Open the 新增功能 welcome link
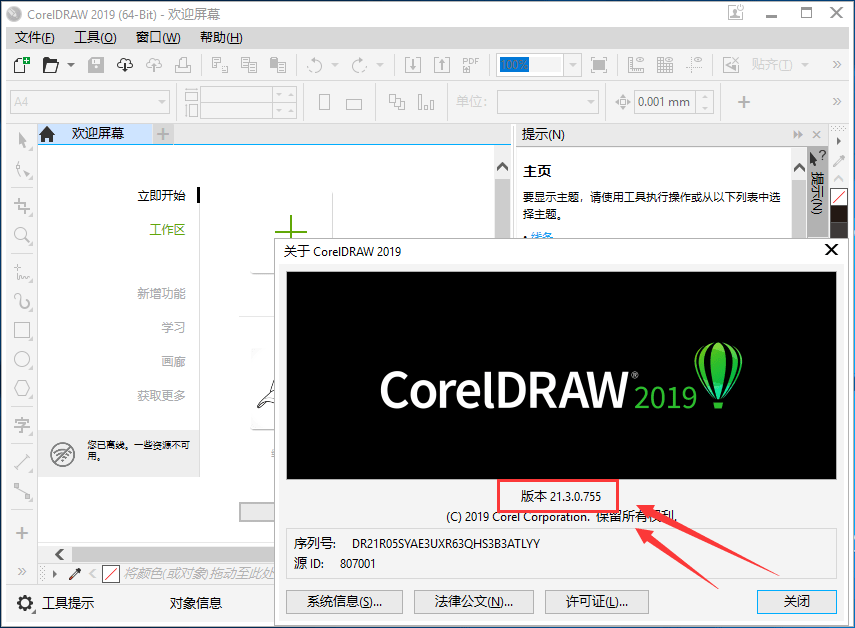The image size is (855, 628). 161,293
